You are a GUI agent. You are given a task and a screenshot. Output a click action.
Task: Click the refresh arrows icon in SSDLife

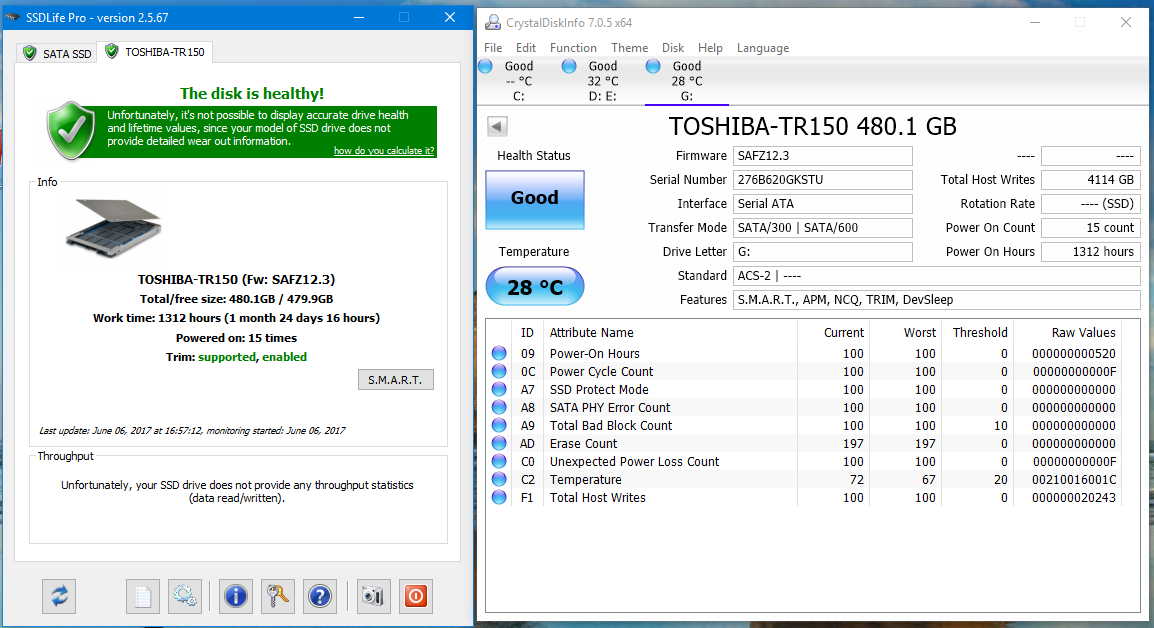click(x=60, y=596)
